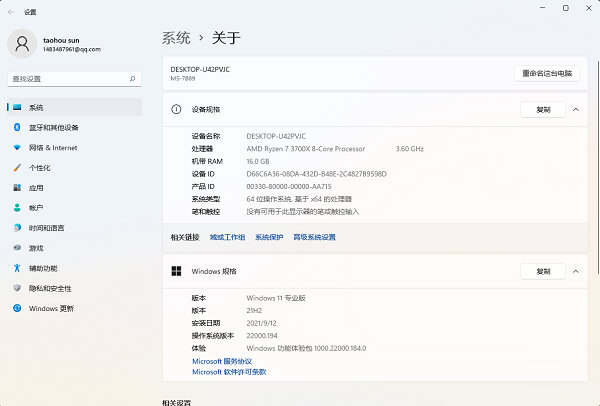Click the accessibility figure icon
Viewport: 600px width, 406px height.
click(x=17, y=268)
